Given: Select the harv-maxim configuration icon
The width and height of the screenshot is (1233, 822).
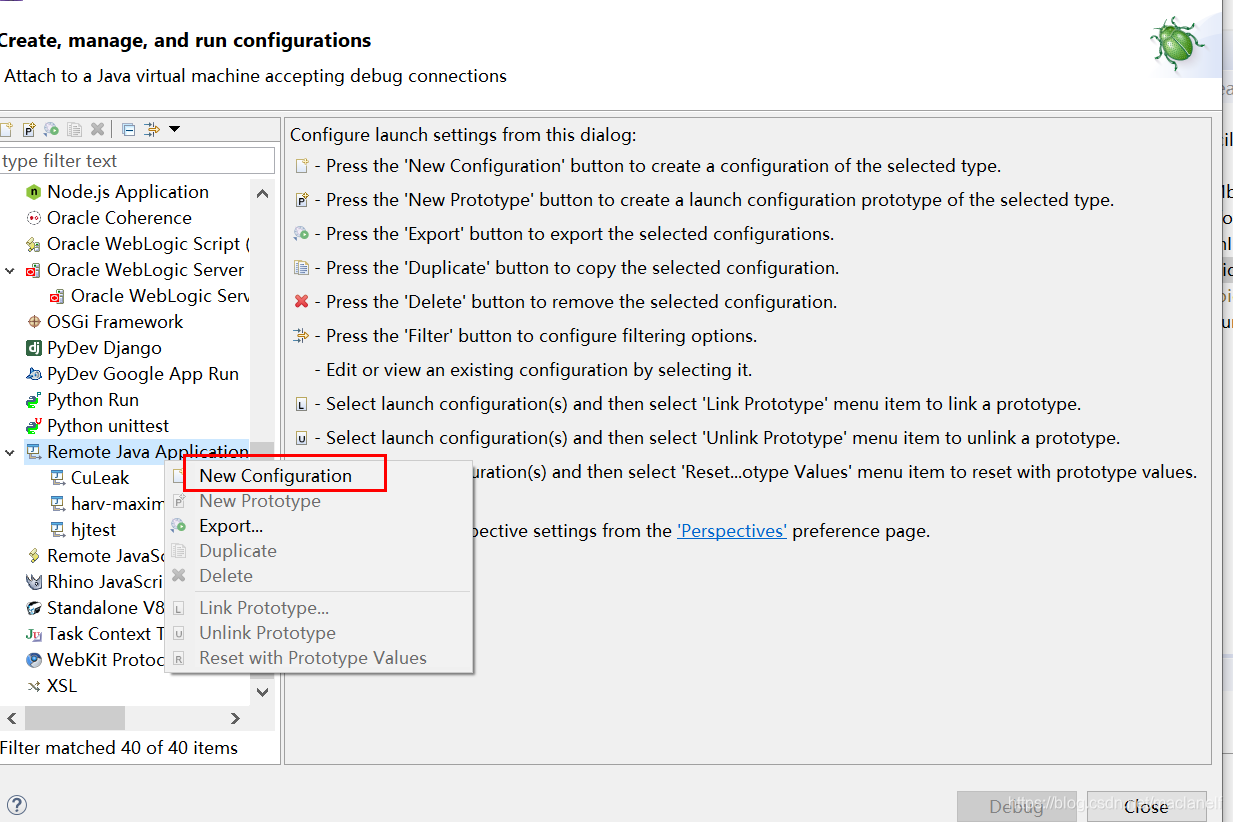Looking at the screenshot, I should pos(58,504).
